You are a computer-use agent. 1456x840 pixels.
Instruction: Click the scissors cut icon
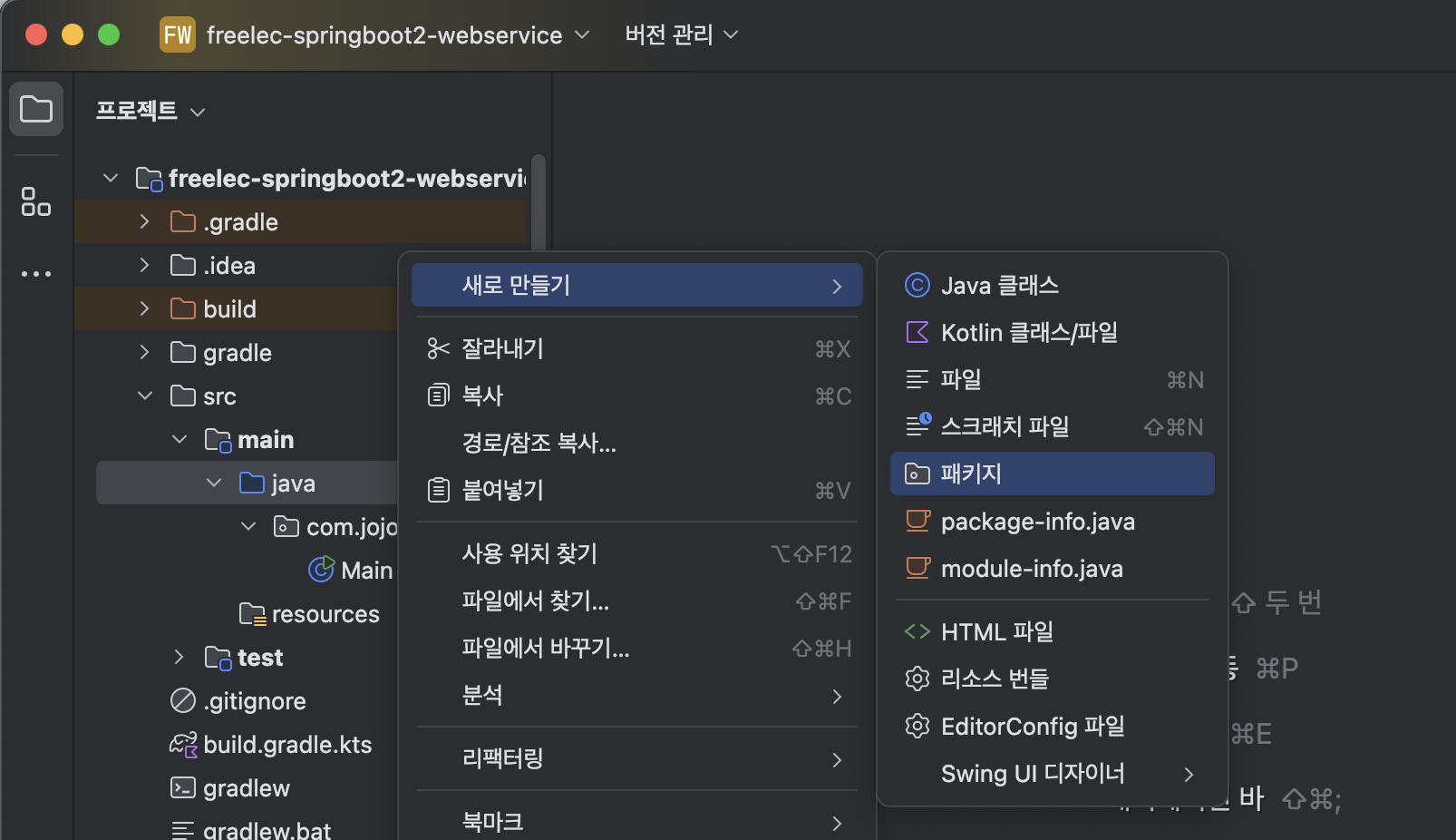439,348
